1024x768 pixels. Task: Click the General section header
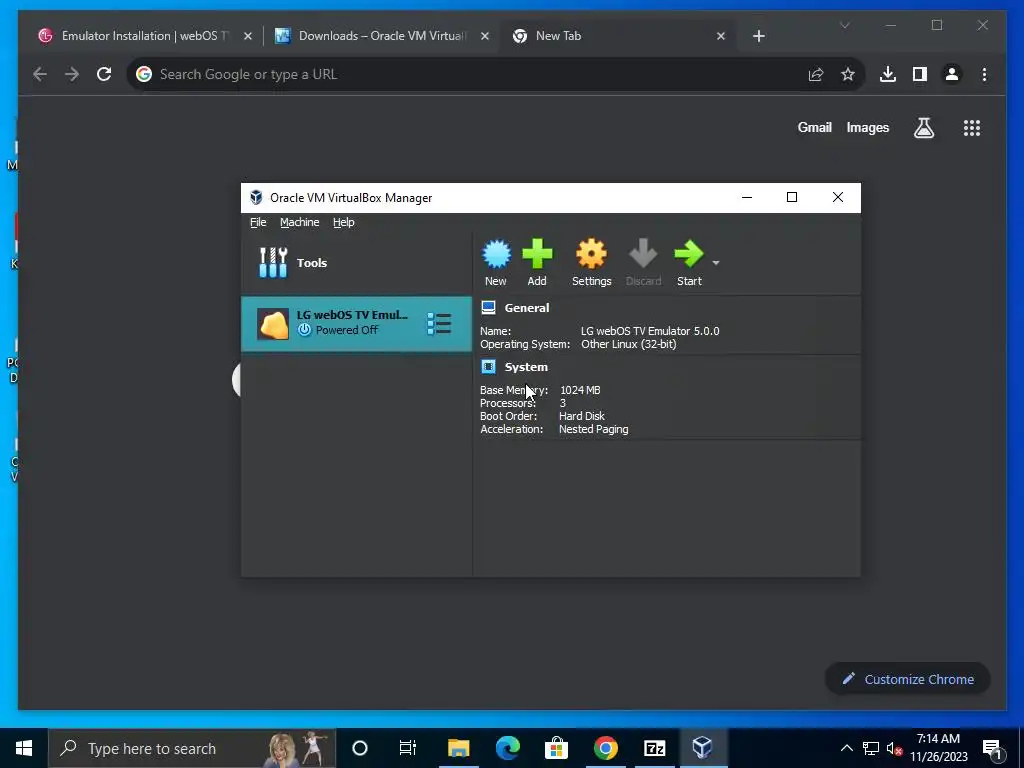point(526,308)
